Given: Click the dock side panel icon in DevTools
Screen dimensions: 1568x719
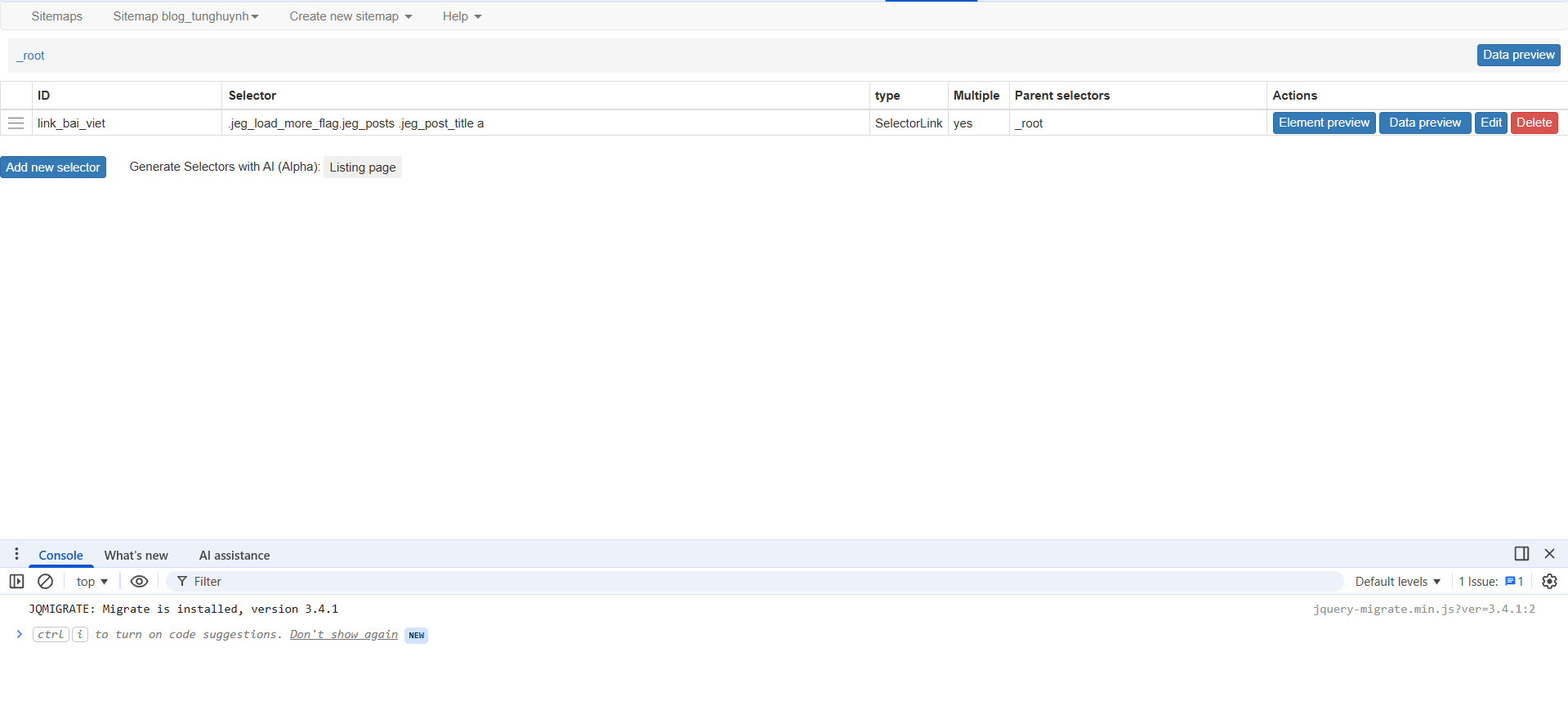Looking at the screenshot, I should click(1521, 554).
